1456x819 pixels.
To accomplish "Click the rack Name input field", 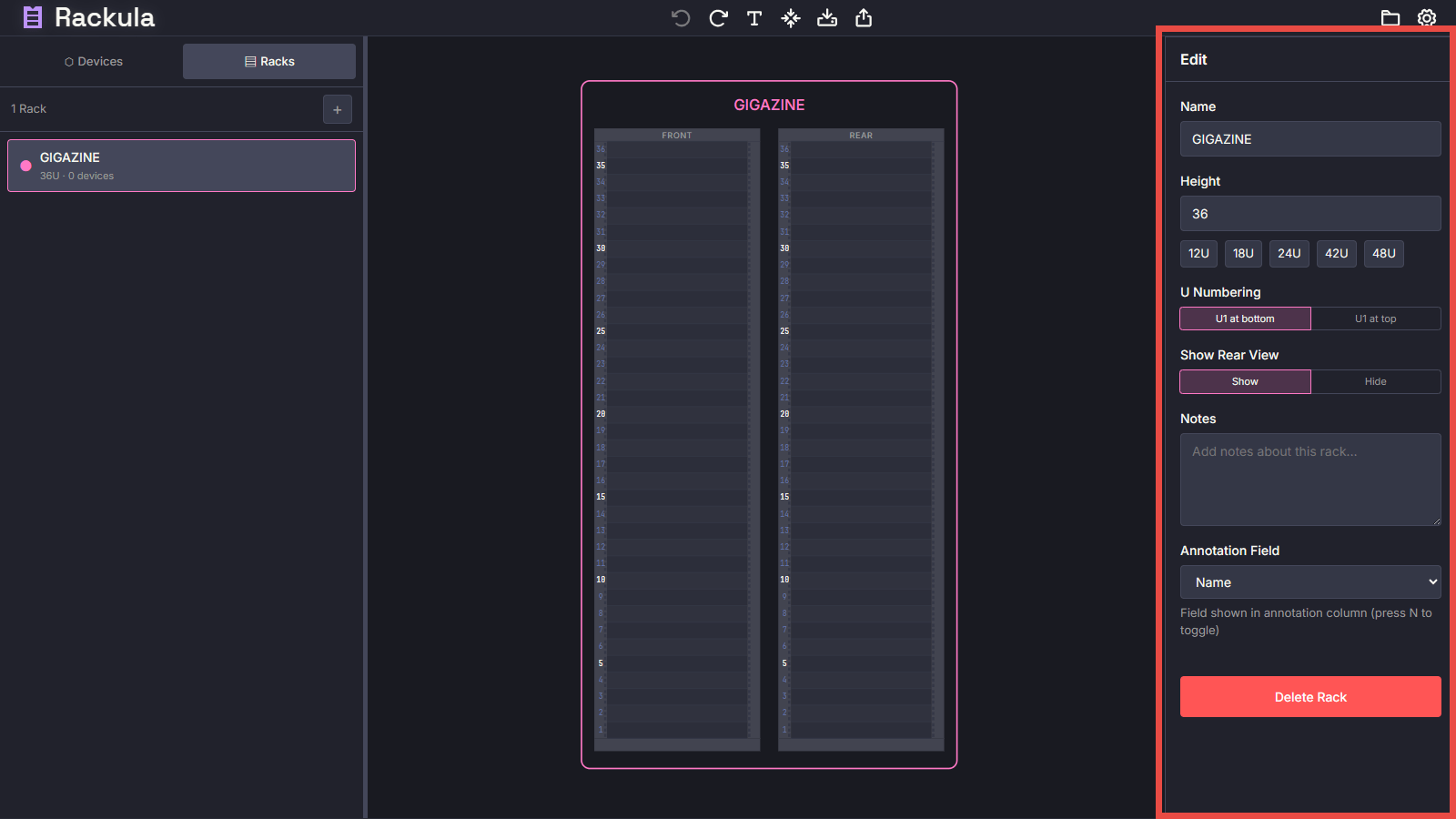I will [1310, 139].
